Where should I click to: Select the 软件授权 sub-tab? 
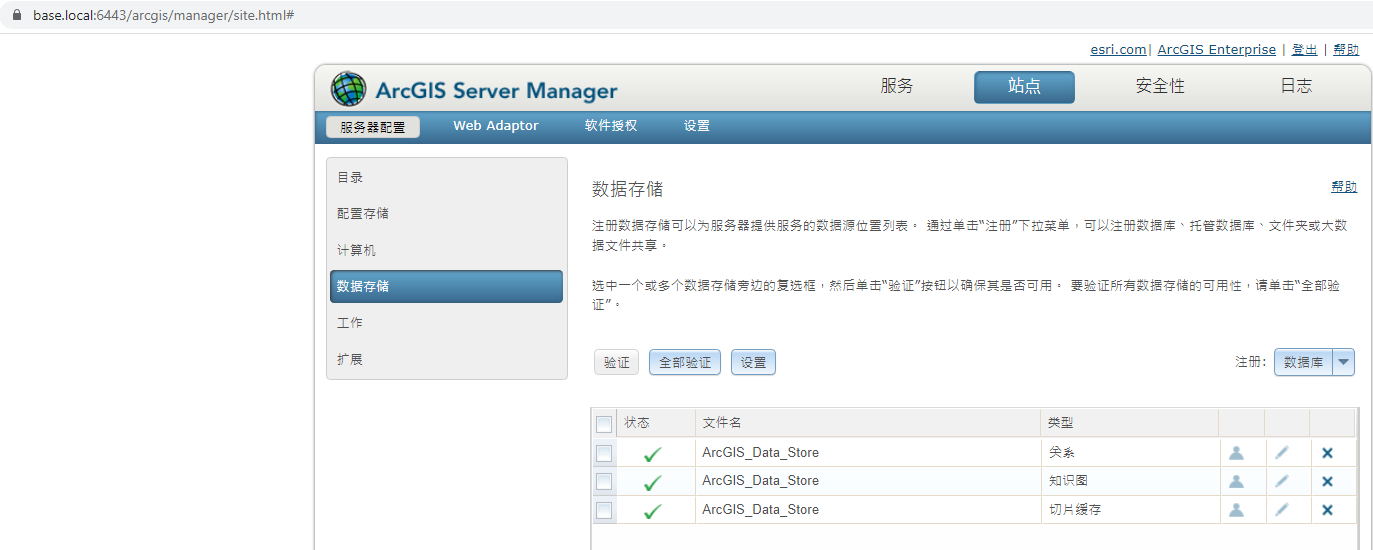[611, 126]
